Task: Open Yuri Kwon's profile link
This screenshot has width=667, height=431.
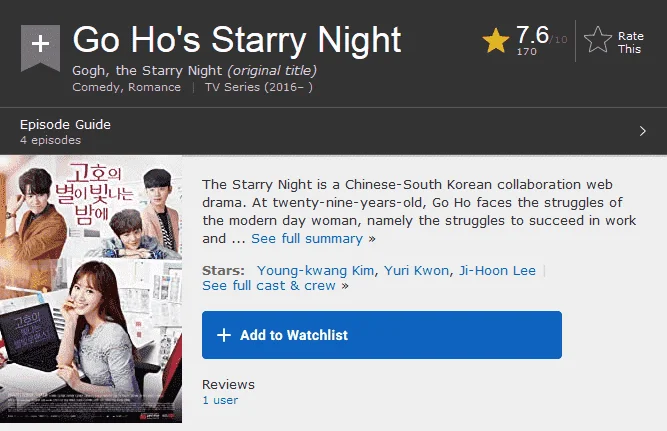Action: click(416, 271)
